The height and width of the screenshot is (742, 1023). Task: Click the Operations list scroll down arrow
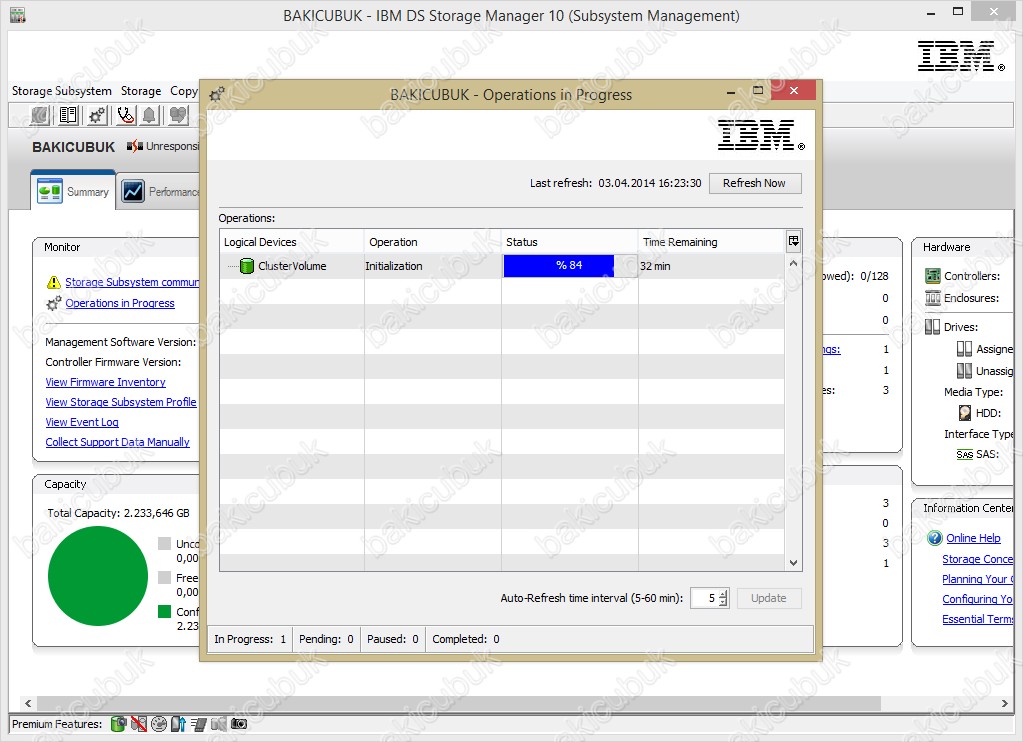coord(793,563)
